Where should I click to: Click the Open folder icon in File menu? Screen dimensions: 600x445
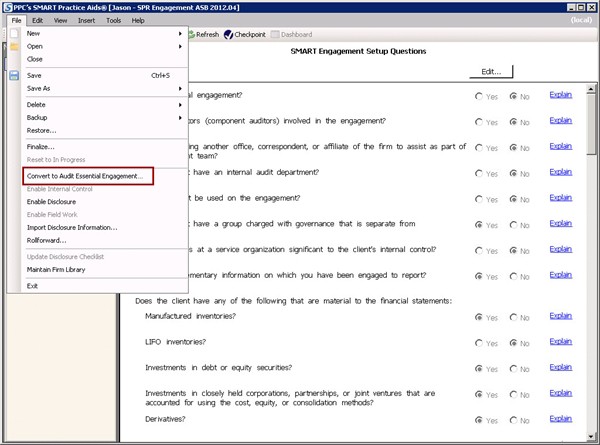14,46
